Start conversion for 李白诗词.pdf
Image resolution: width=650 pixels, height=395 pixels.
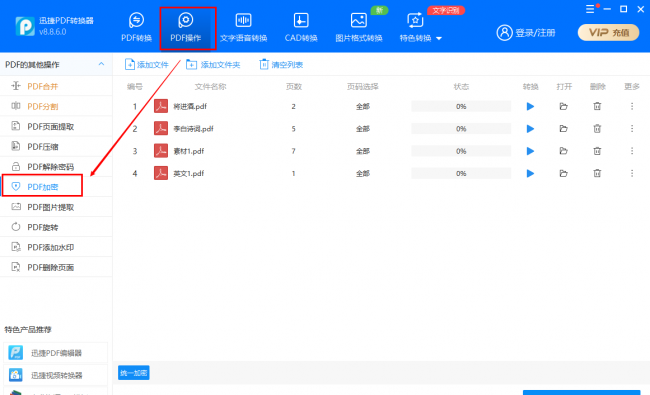click(x=530, y=129)
